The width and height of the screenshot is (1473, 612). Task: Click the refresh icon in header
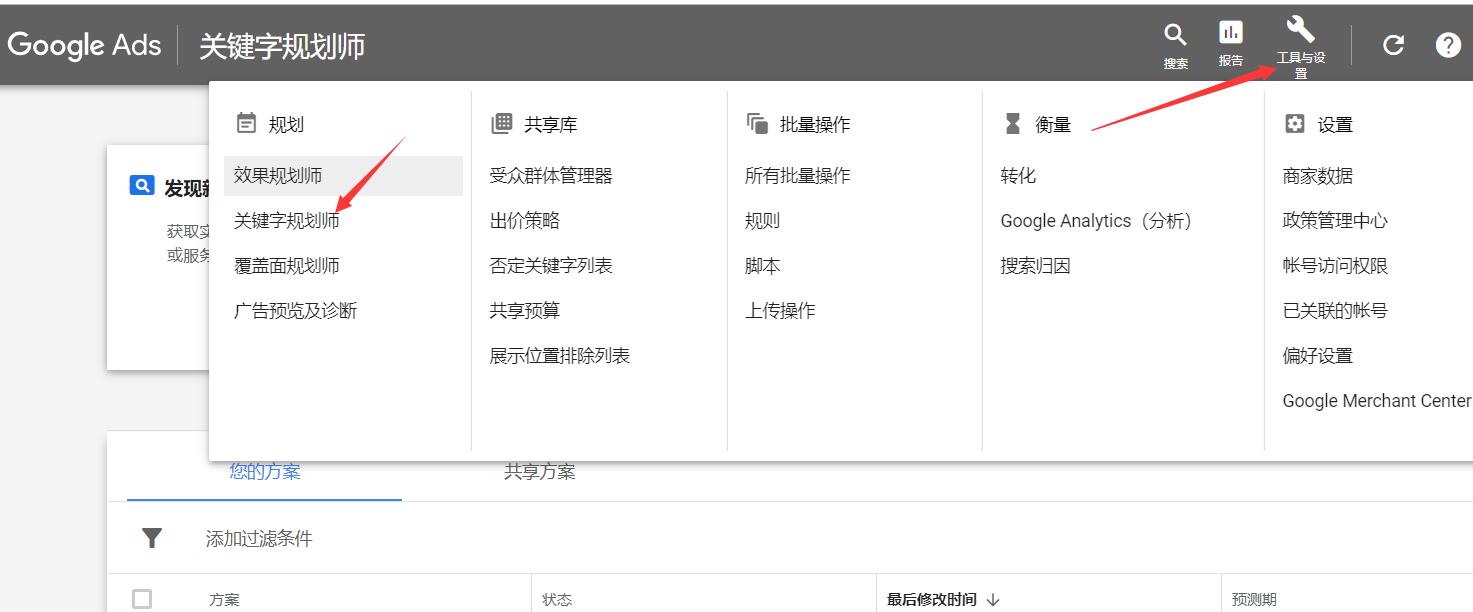tap(1393, 45)
